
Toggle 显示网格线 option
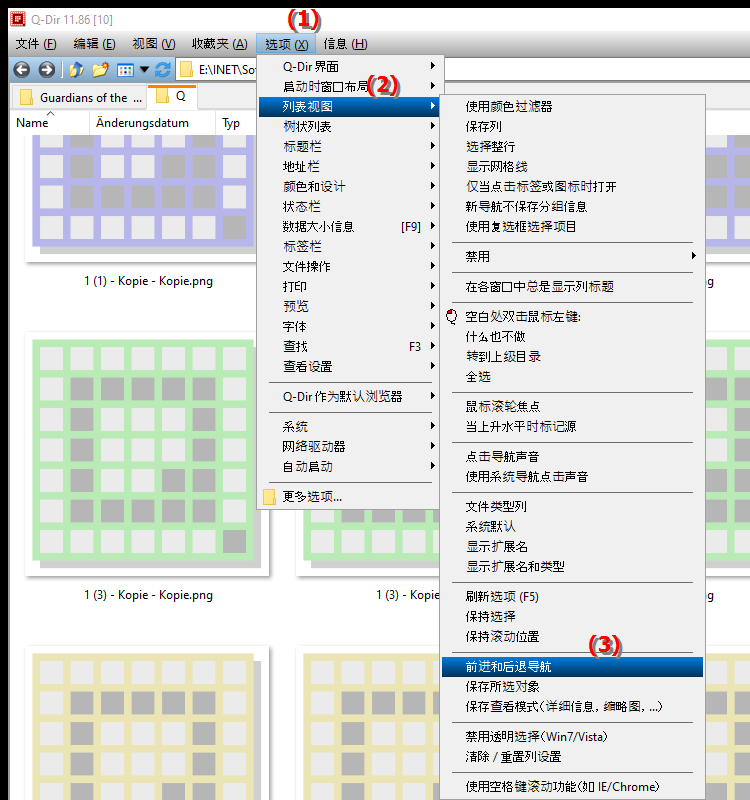tap(572, 166)
